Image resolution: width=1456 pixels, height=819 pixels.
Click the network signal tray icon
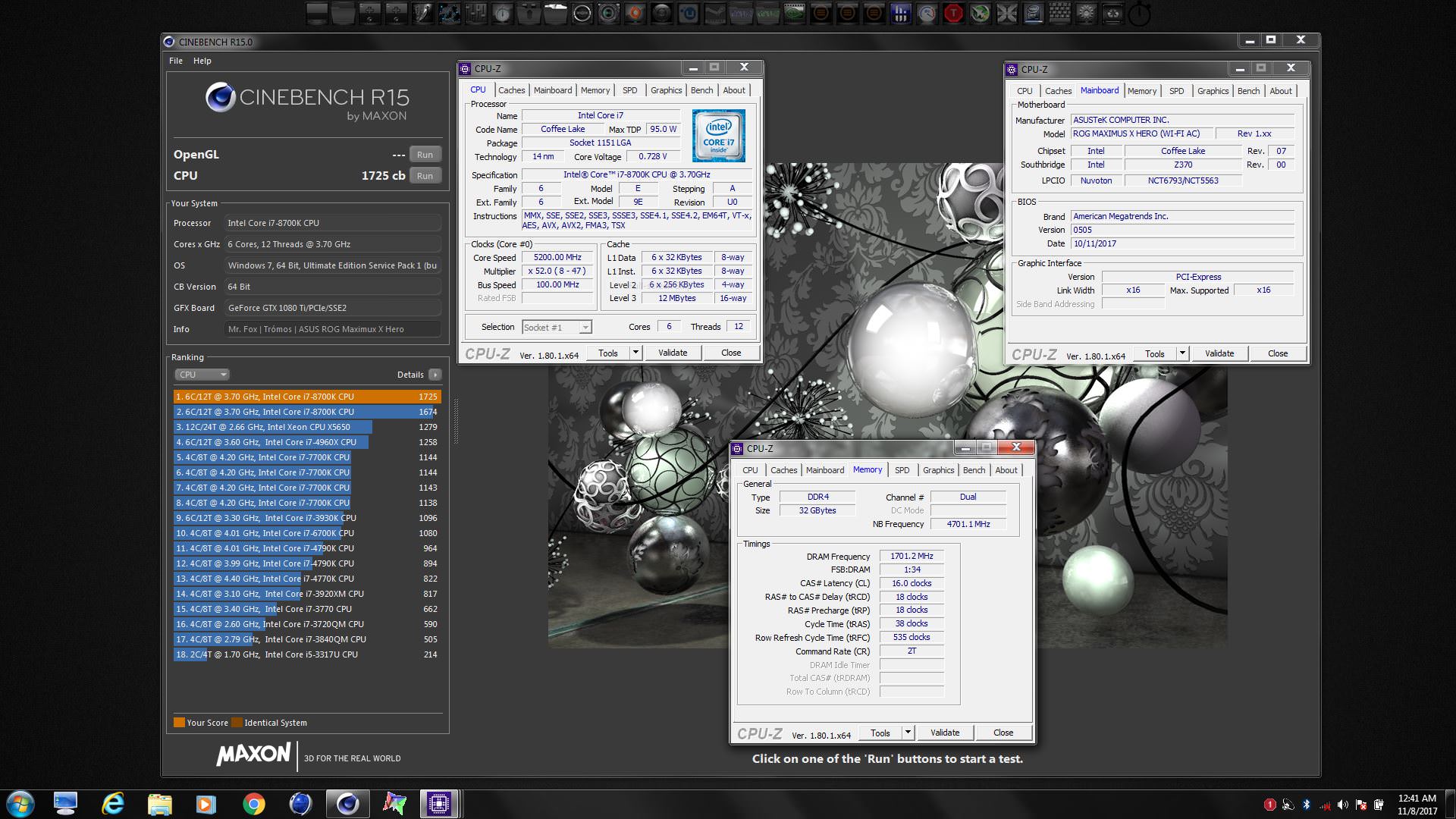[x=1325, y=805]
